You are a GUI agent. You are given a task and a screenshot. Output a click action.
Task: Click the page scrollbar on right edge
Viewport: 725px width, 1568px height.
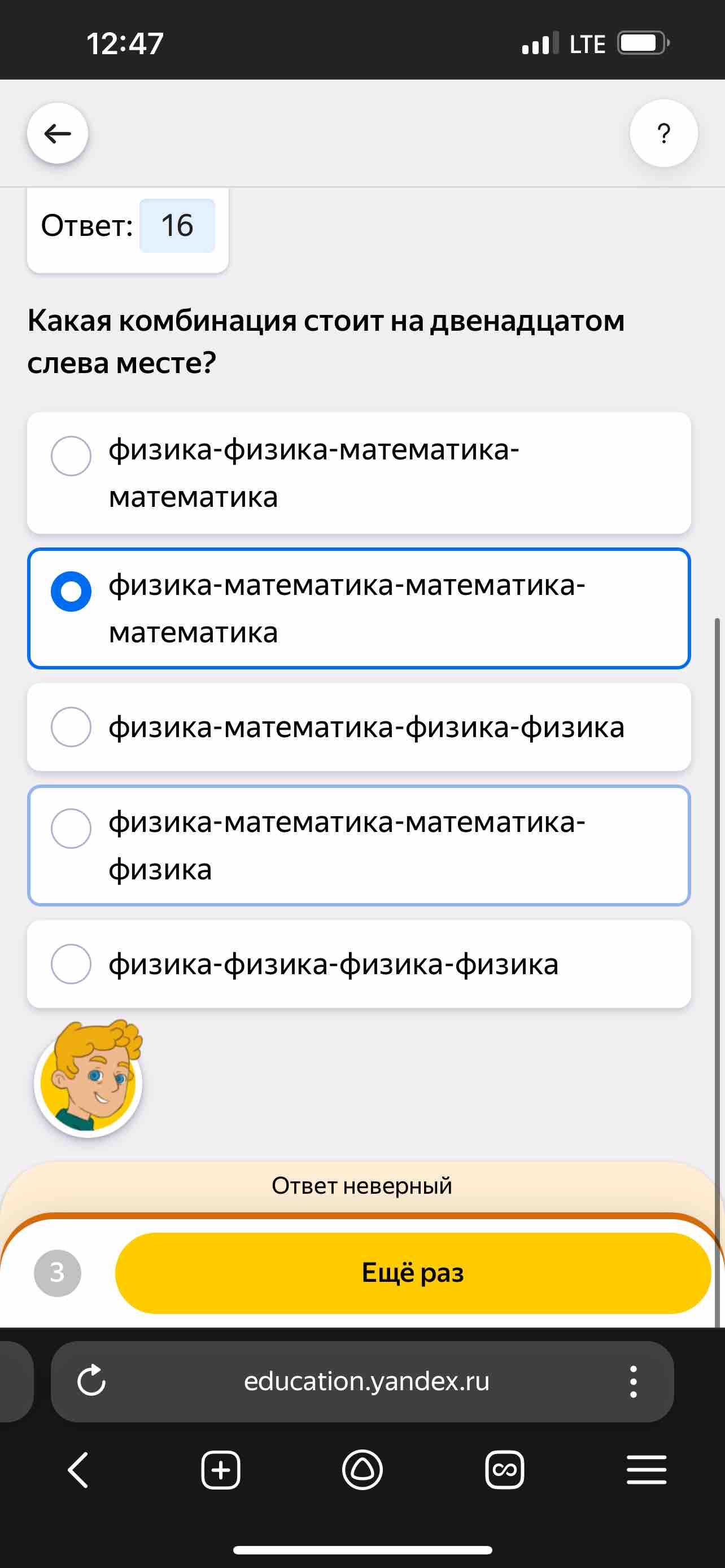click(x=717, y=972)
